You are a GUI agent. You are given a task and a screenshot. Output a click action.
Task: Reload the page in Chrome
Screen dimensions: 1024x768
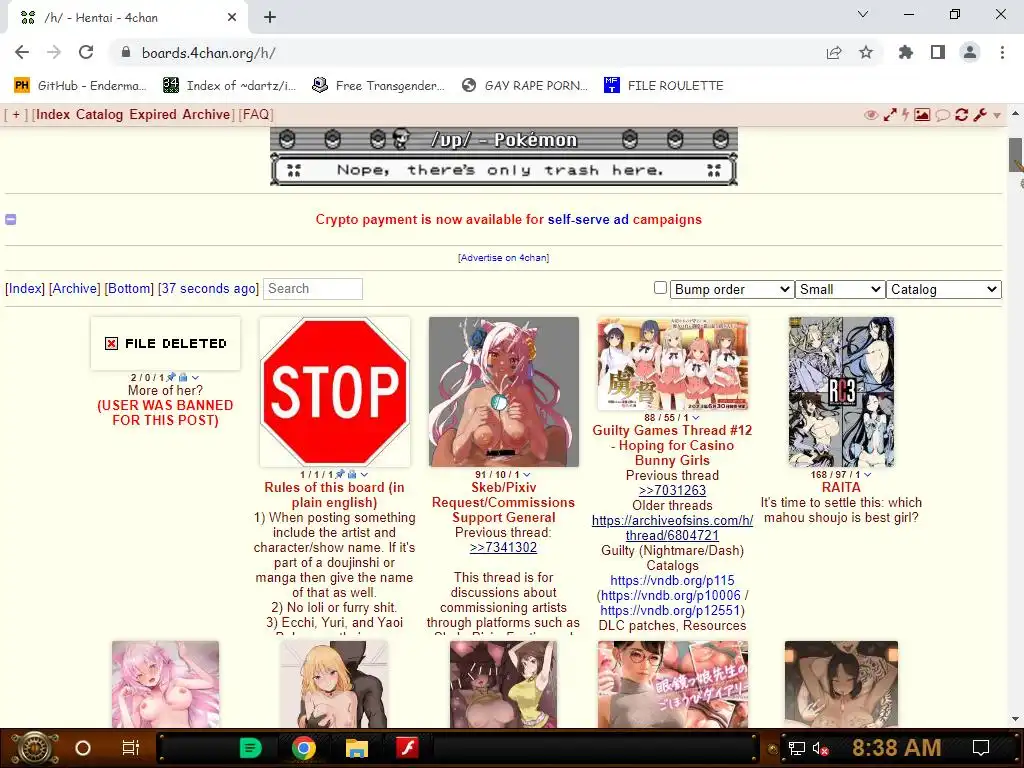pyautogui.click(x=86, y=52)
